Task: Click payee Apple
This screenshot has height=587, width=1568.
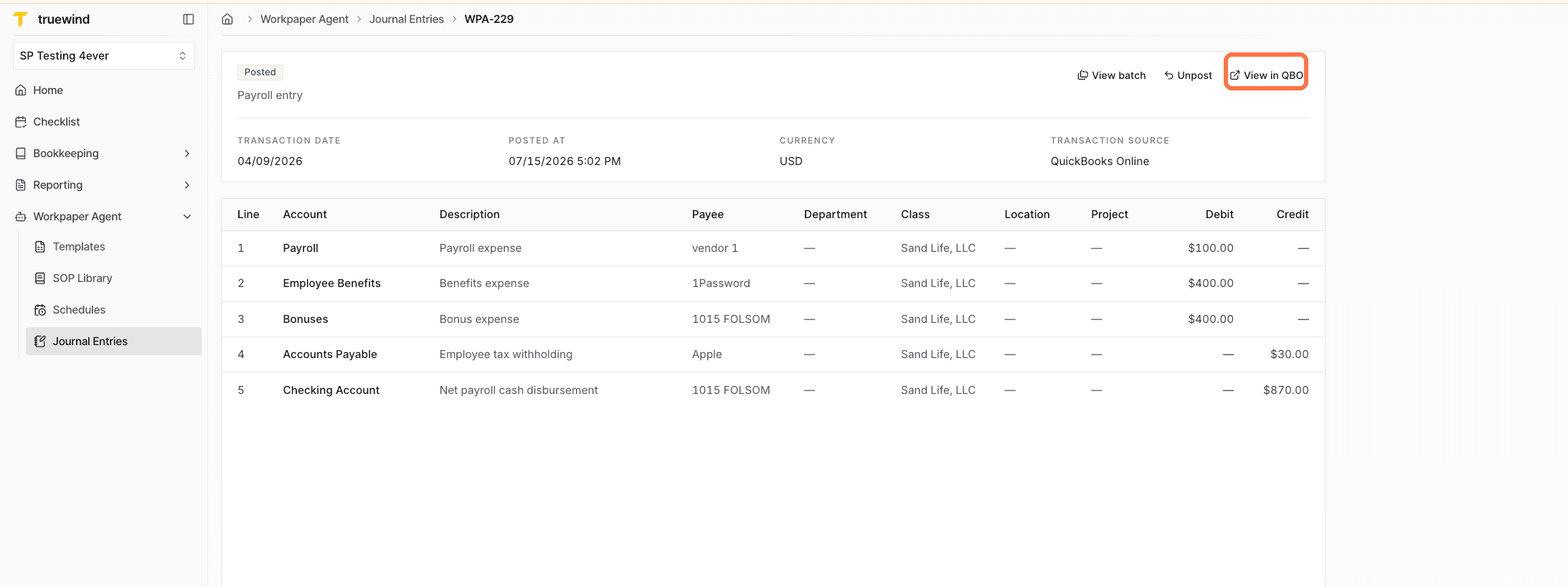Action: click(x=707, y=354)
